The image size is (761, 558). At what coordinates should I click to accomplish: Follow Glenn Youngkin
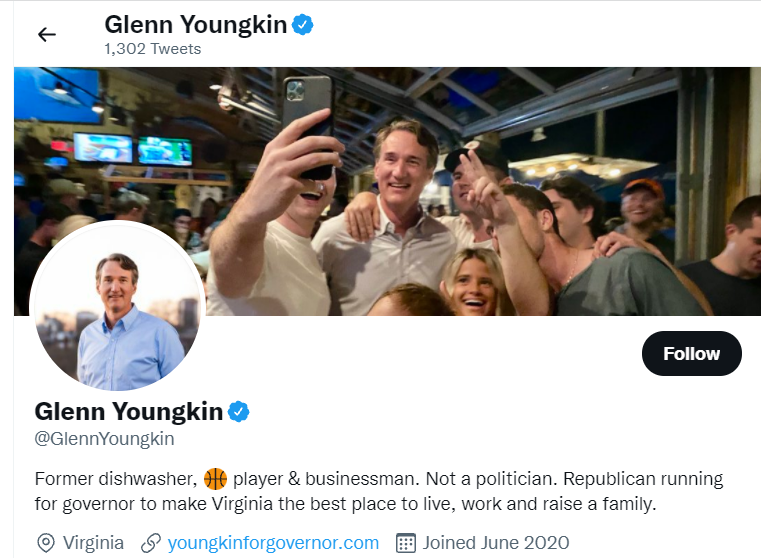(691, 354)
